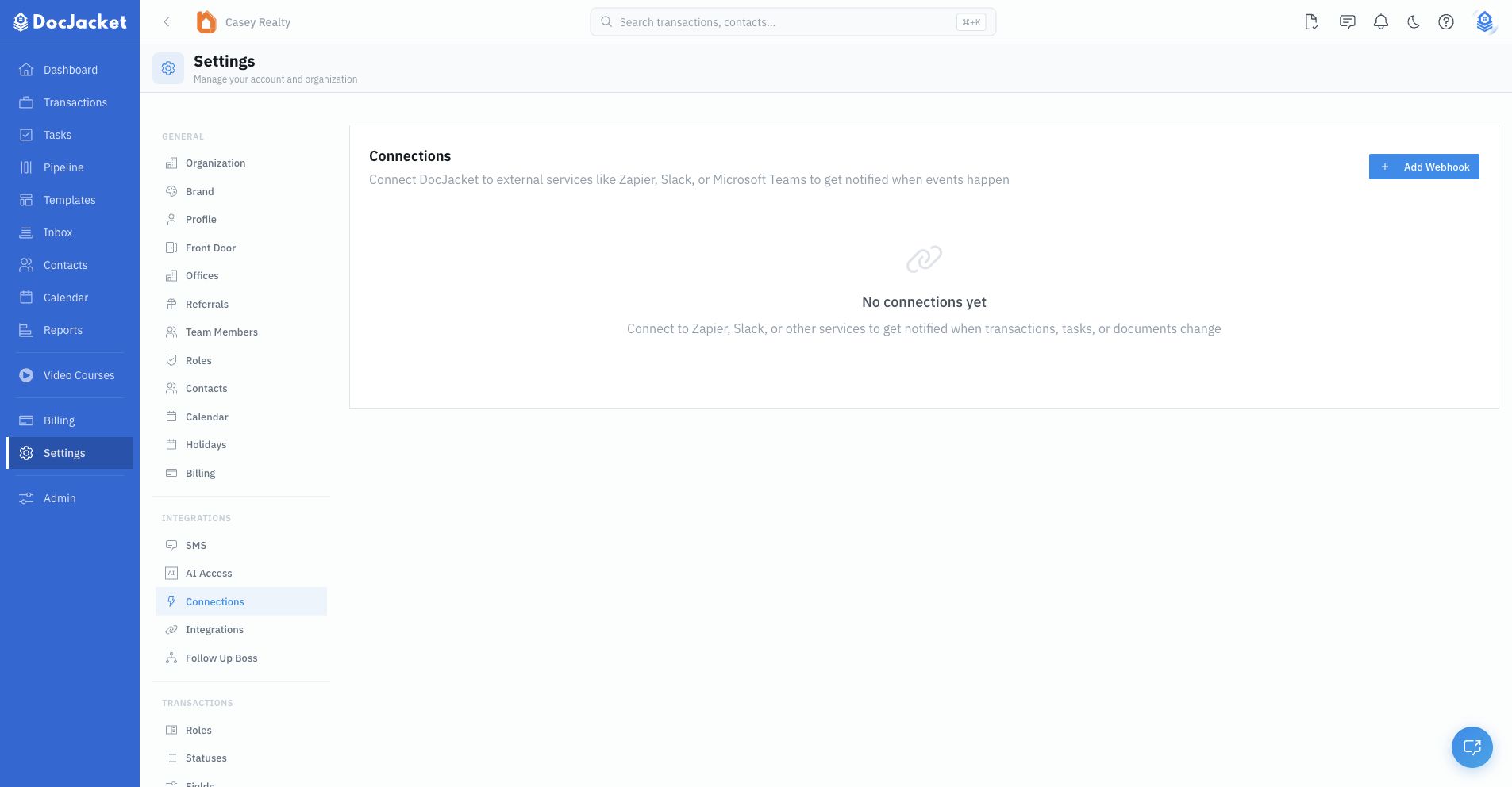Screen dimensions: 1512x787
Task: Open Organization settings
Action: (241, 163)
